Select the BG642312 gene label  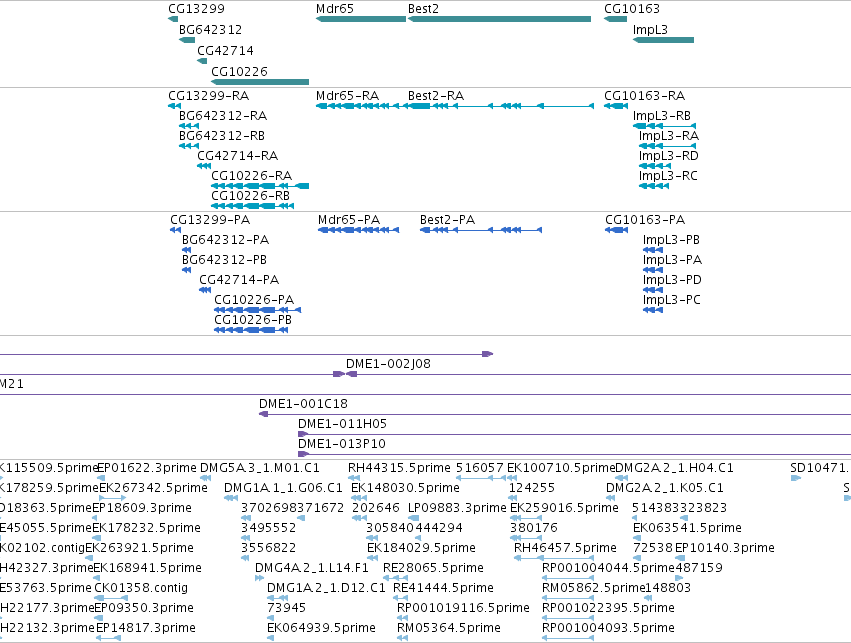point(210,30)
